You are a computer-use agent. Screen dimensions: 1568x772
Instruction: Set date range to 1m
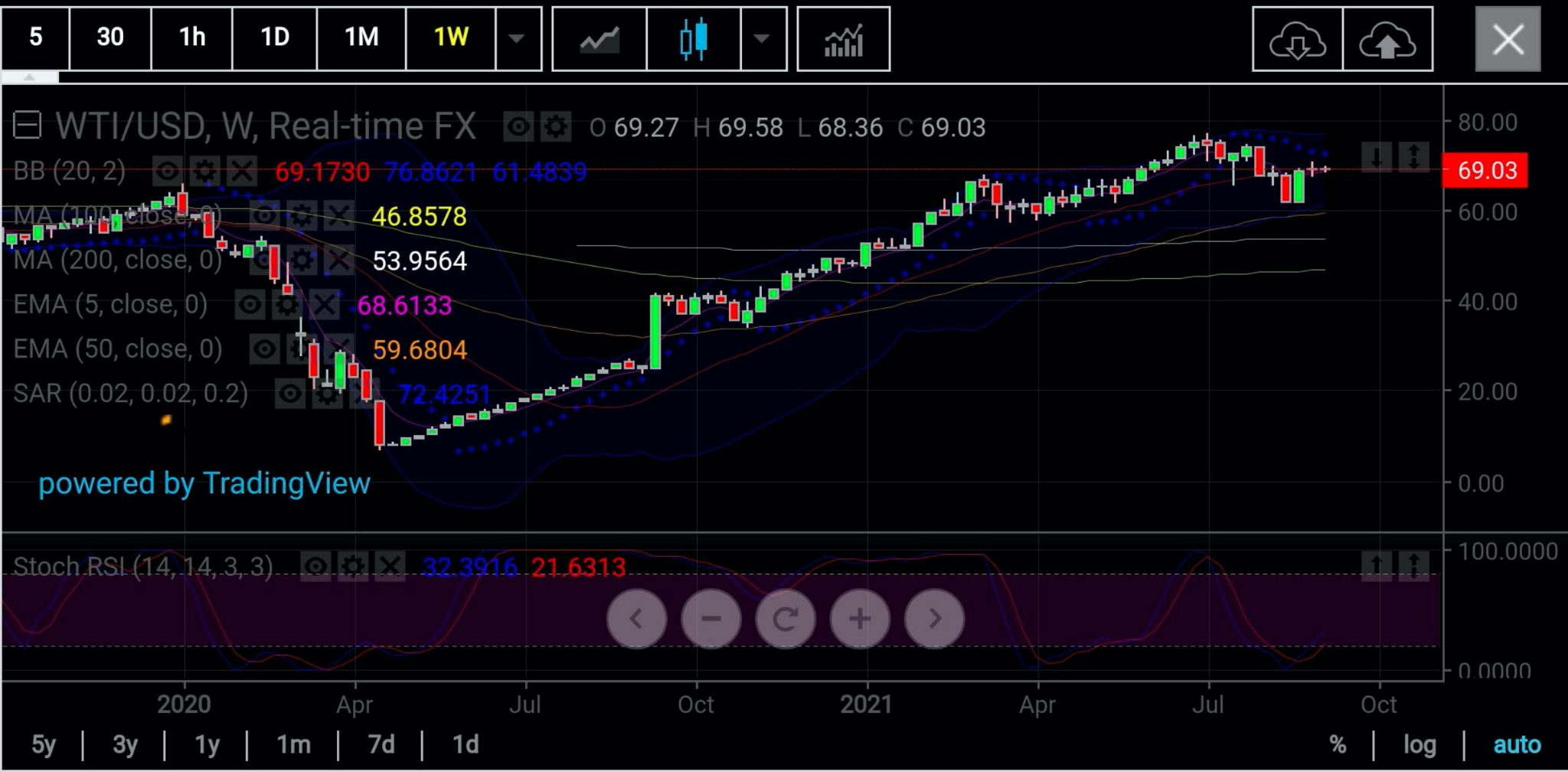(293, 744)
